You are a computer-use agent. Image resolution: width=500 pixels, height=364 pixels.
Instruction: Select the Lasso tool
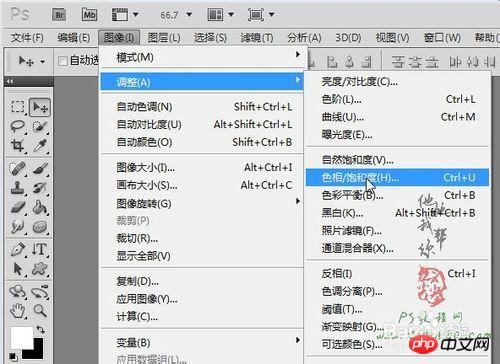click(17, 126)
